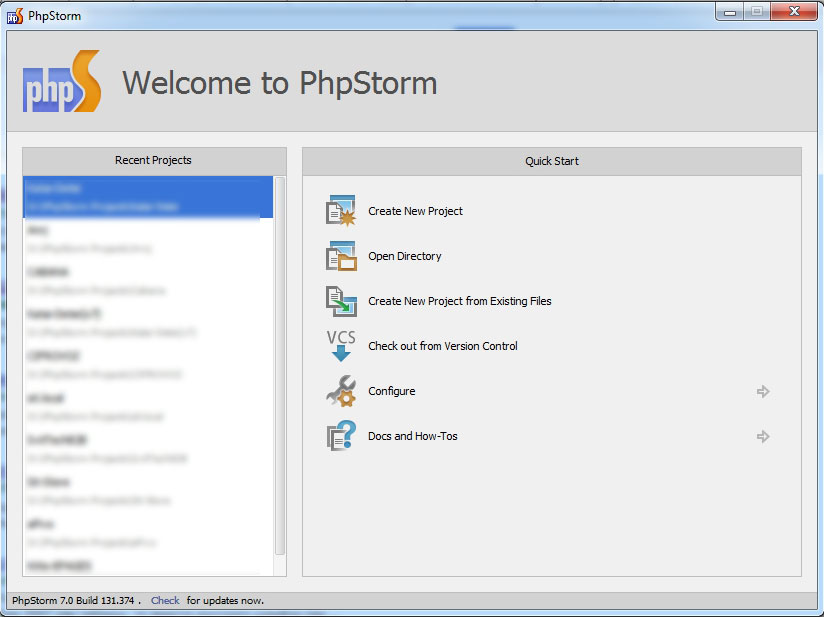Choose the Open Directory label
The width and height of the screenshot is (824, 617).
(x=405, y=256)
